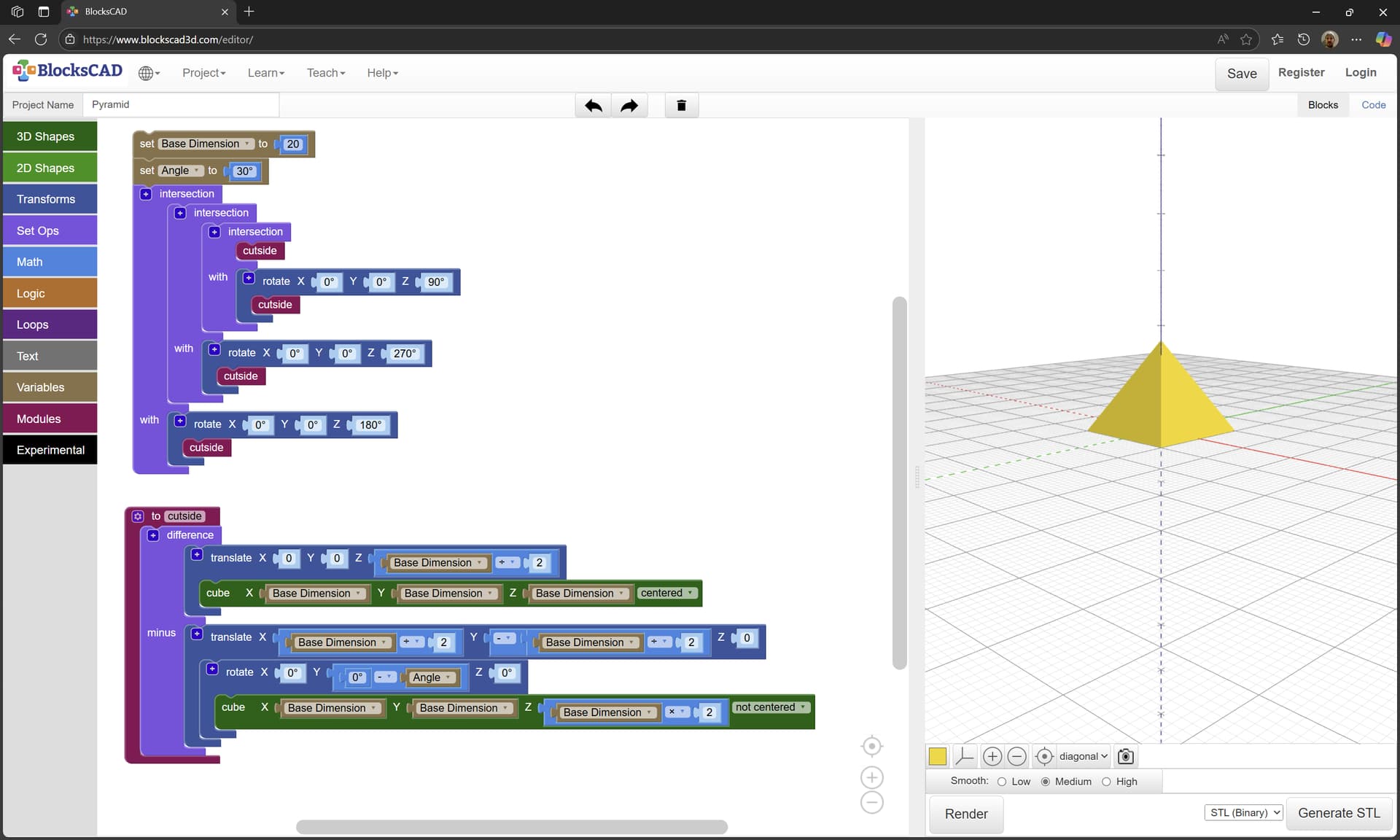
Task: Open the yellow model color swatch
Action: pos(938,756)
